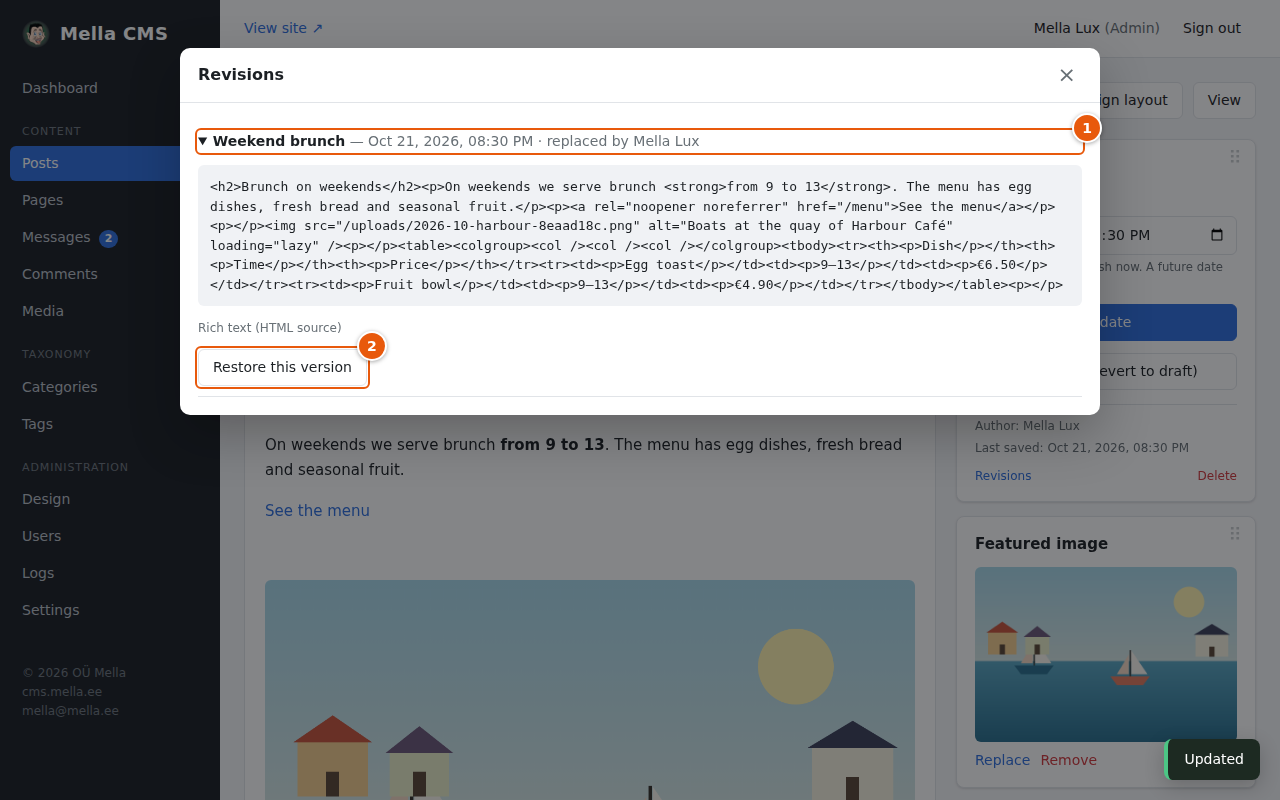This screenshot has width=1280, height=800.
Task: Close the Revisions dialog
Action: (x=1066, y=75)
